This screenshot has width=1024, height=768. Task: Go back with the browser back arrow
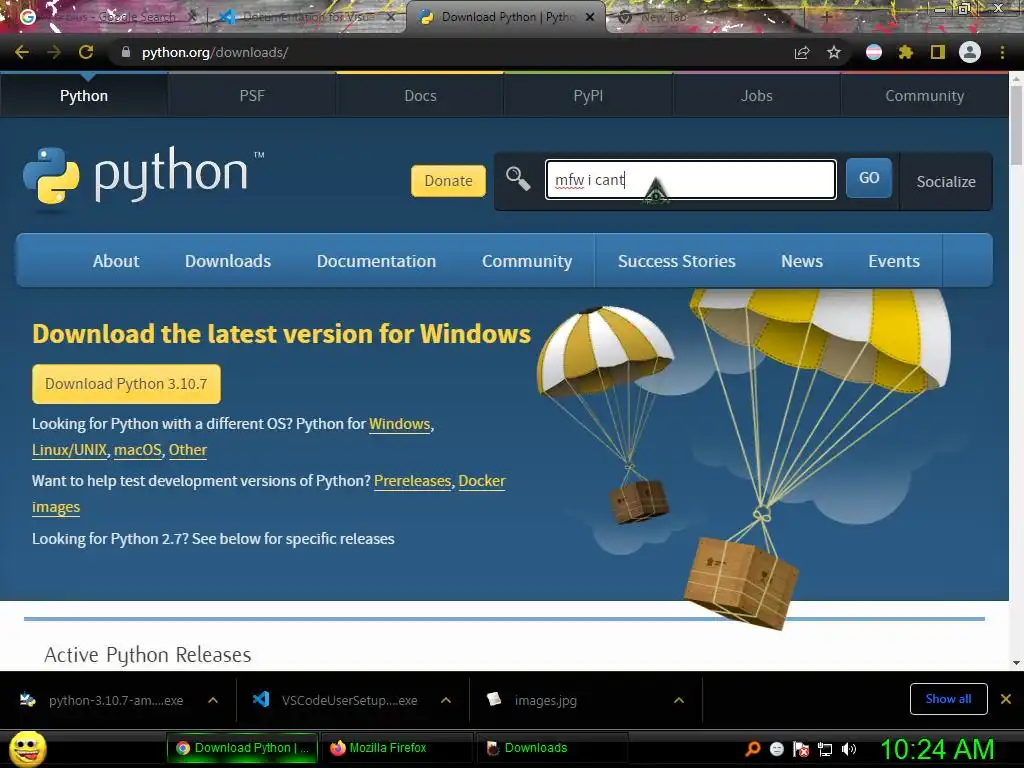point(22,52)
